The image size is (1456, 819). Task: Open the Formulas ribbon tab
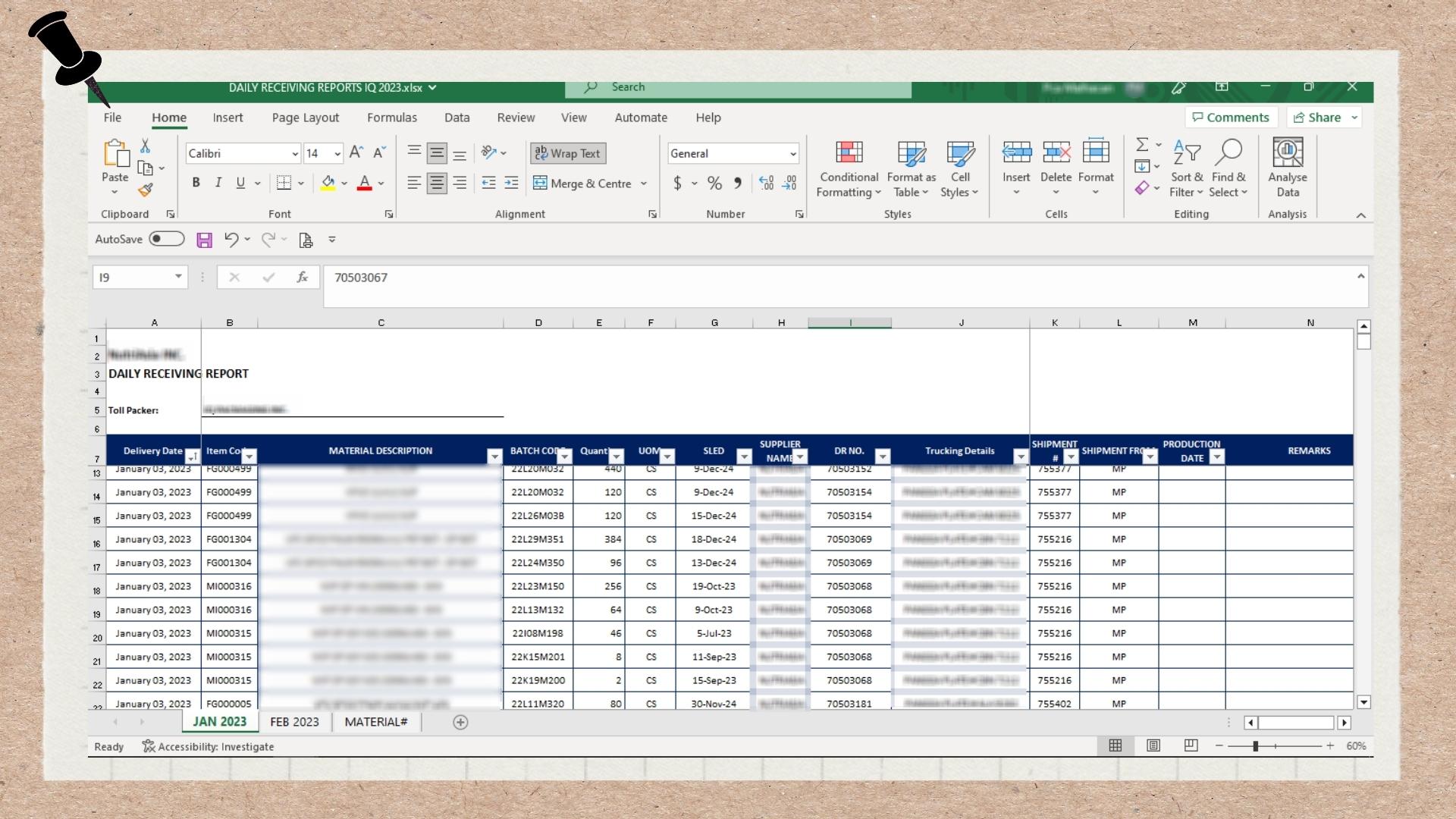tap(391, 118)
